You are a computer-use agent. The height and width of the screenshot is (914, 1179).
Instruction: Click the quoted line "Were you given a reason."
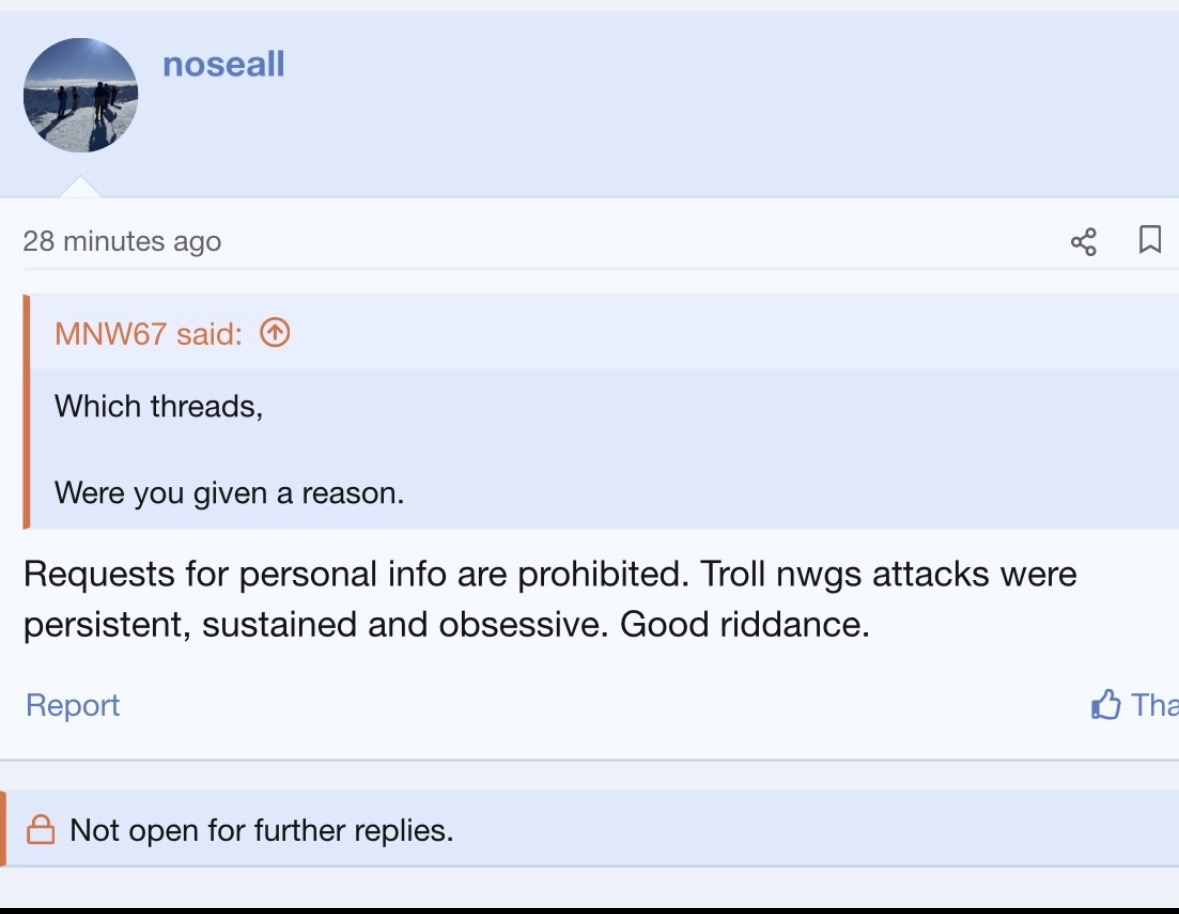coord(229,492)
